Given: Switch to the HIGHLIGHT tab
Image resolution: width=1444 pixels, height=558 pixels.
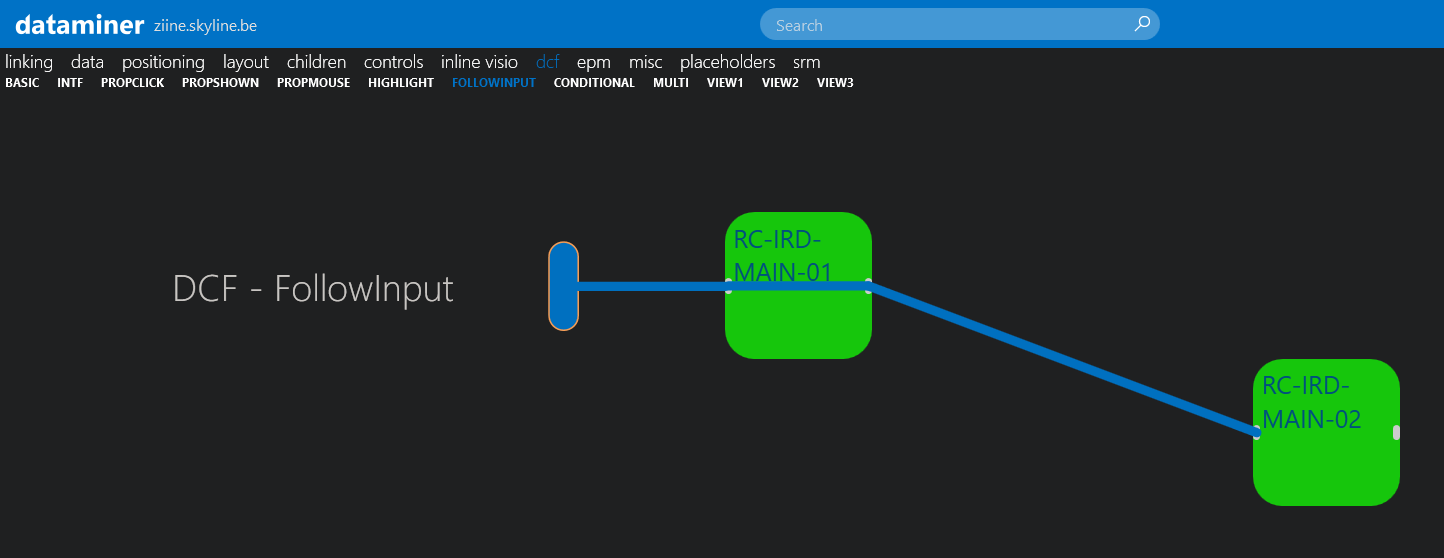Looking at the screenshot, I should [400, 83].
